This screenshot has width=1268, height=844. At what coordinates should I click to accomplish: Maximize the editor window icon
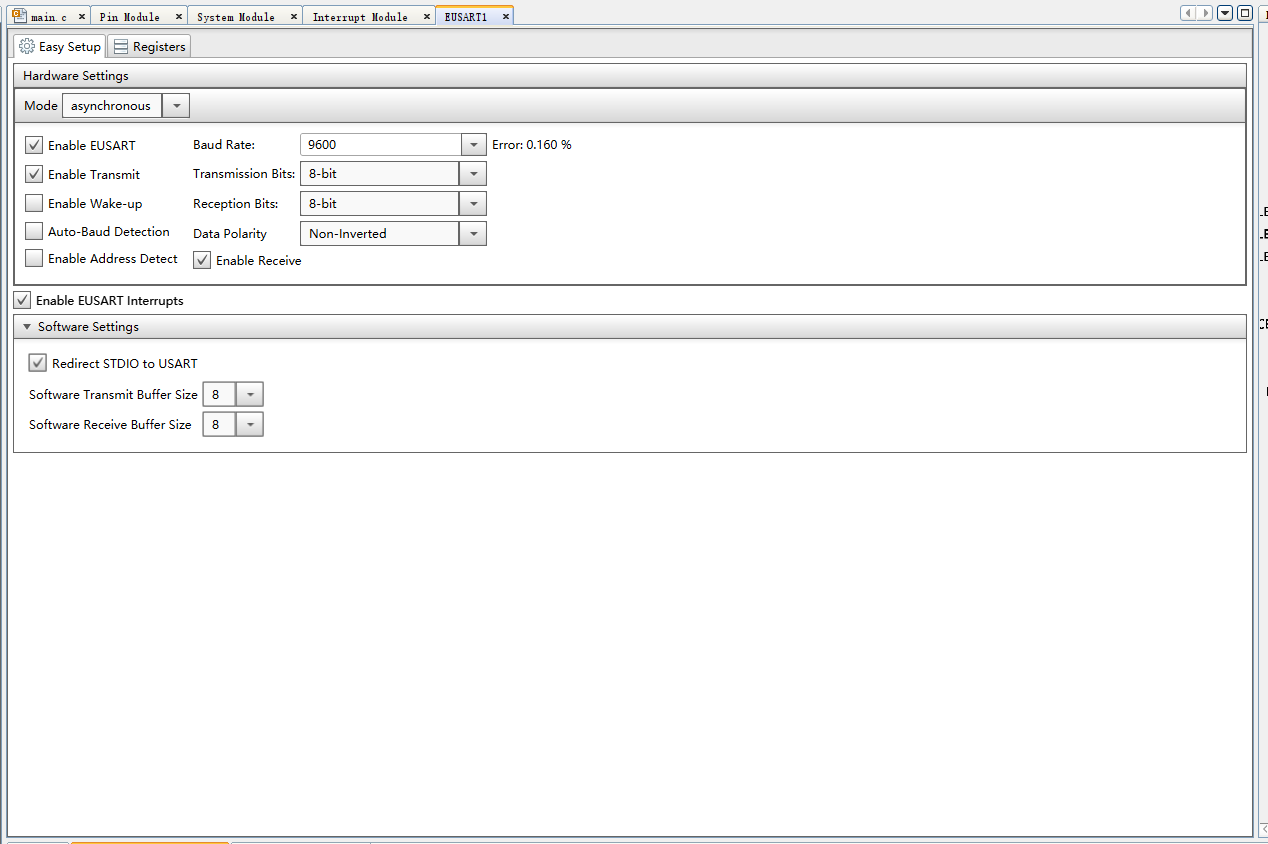point(1244,13)
